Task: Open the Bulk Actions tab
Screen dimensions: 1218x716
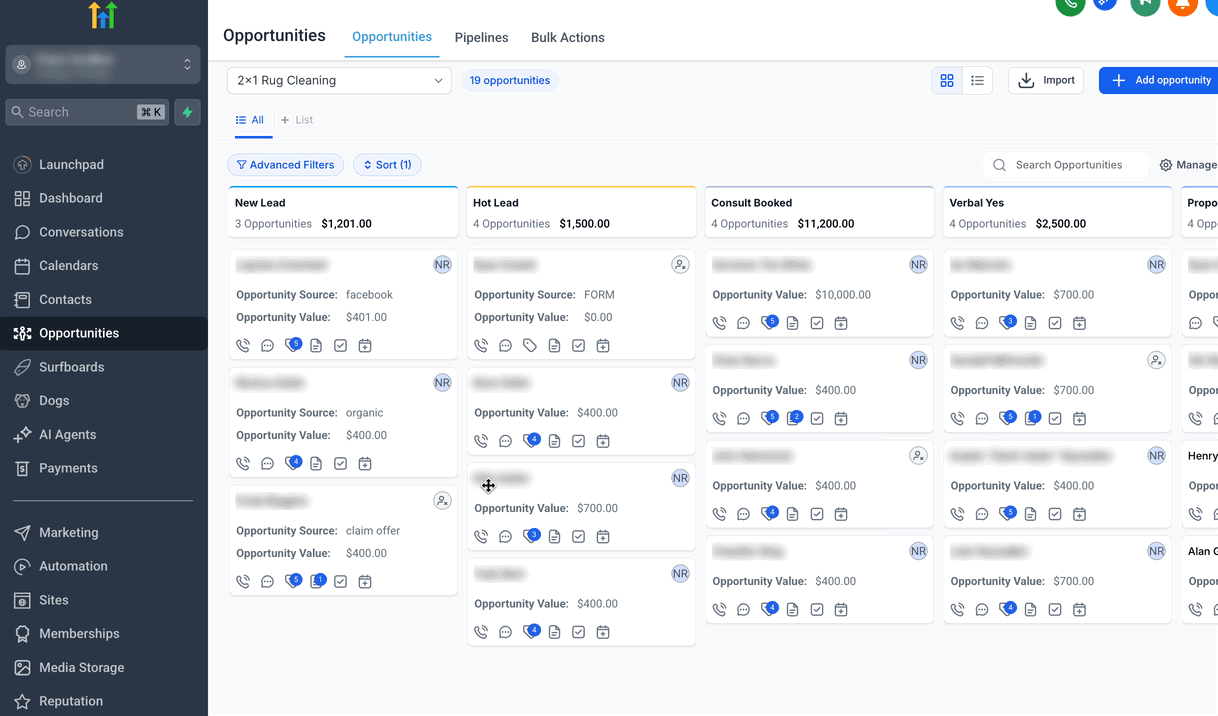Action: 567,38
